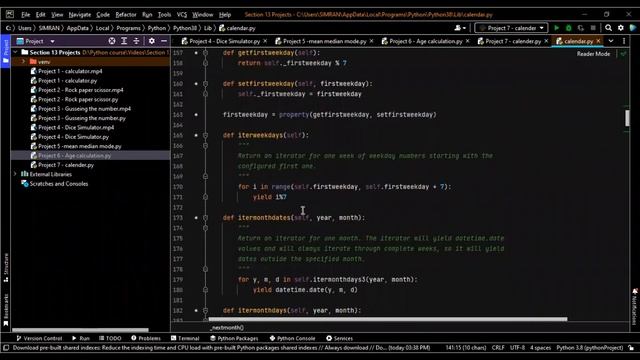The image size is (640, 360).
Task: Collapse Section 13 Projects root folder
Action: [16, 52]
